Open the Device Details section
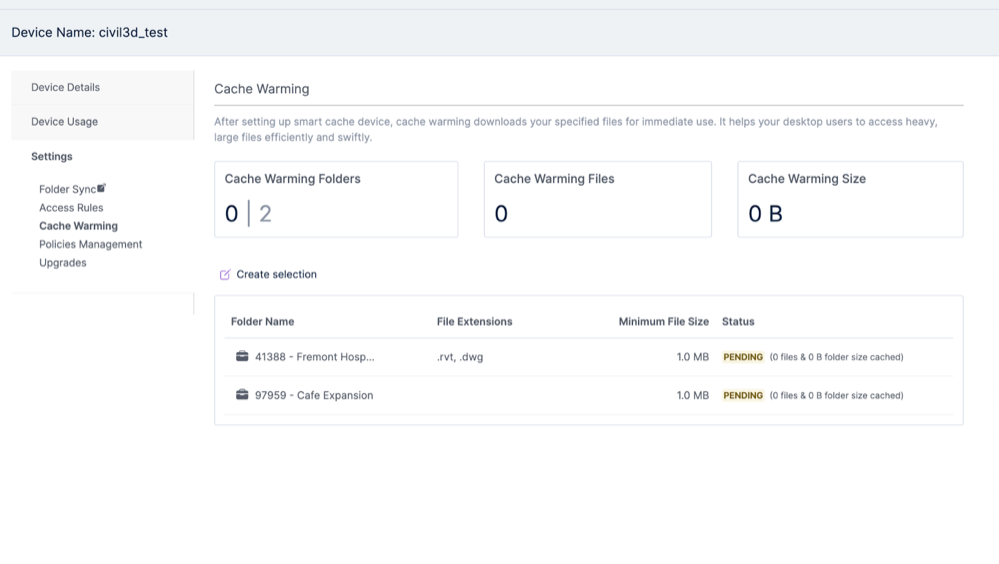 103,87
